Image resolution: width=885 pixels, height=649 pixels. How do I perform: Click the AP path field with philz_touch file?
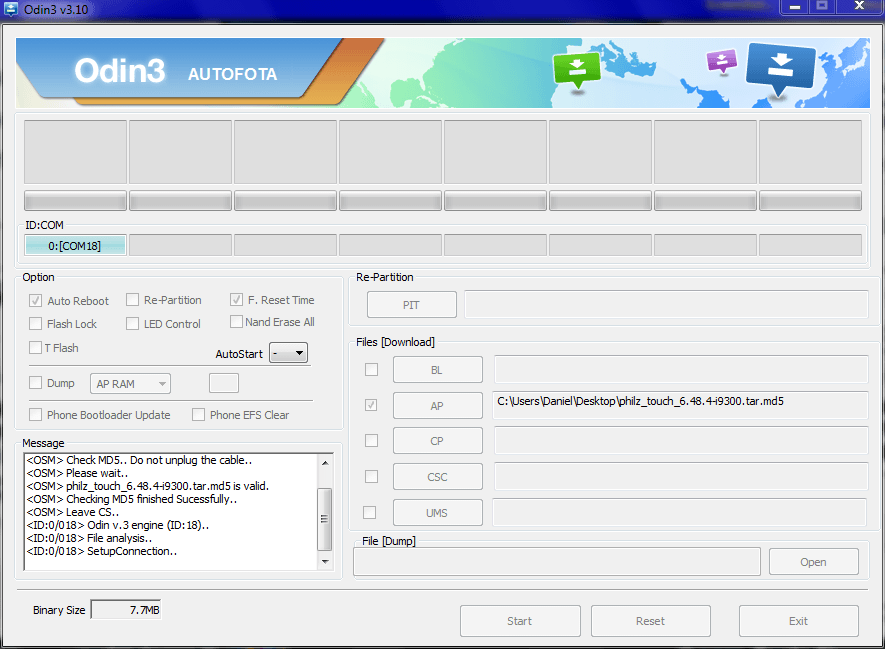[681, 405]
